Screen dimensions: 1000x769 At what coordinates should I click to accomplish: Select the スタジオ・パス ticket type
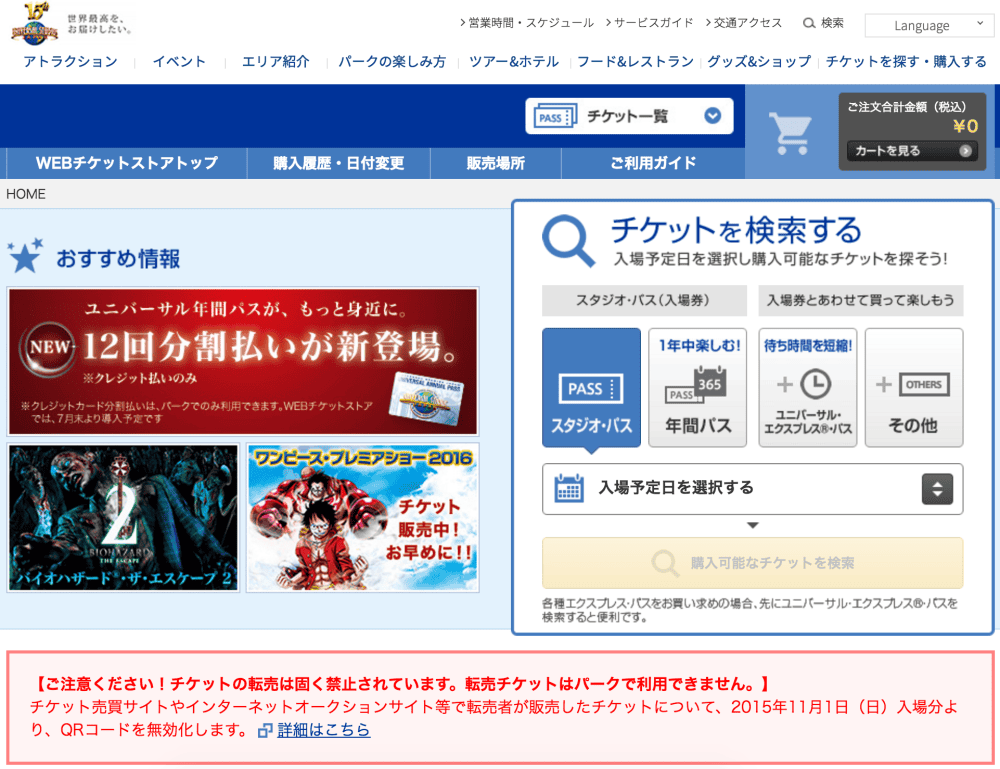pyautogui.click(x=591, y=387)
